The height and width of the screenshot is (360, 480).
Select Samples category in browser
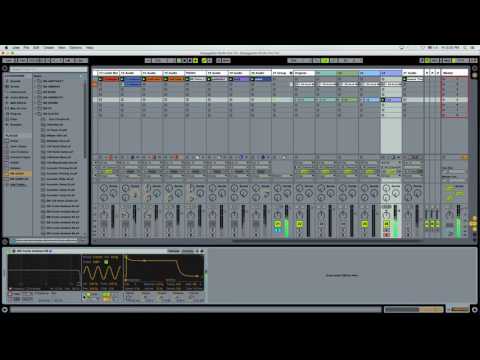(16, 124)
